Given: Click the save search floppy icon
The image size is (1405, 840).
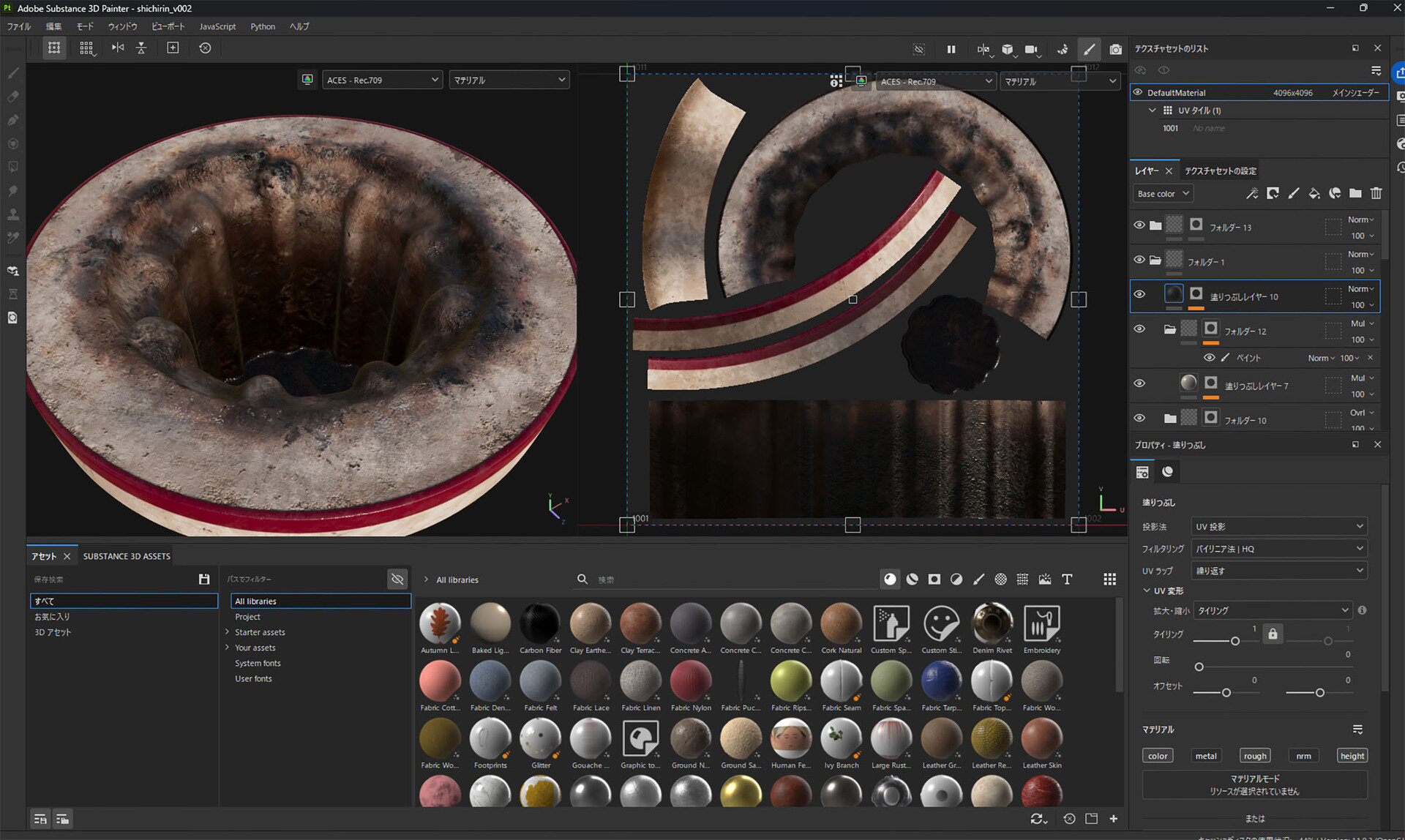Looking at the screenshot, I should [x=204, y=579].
